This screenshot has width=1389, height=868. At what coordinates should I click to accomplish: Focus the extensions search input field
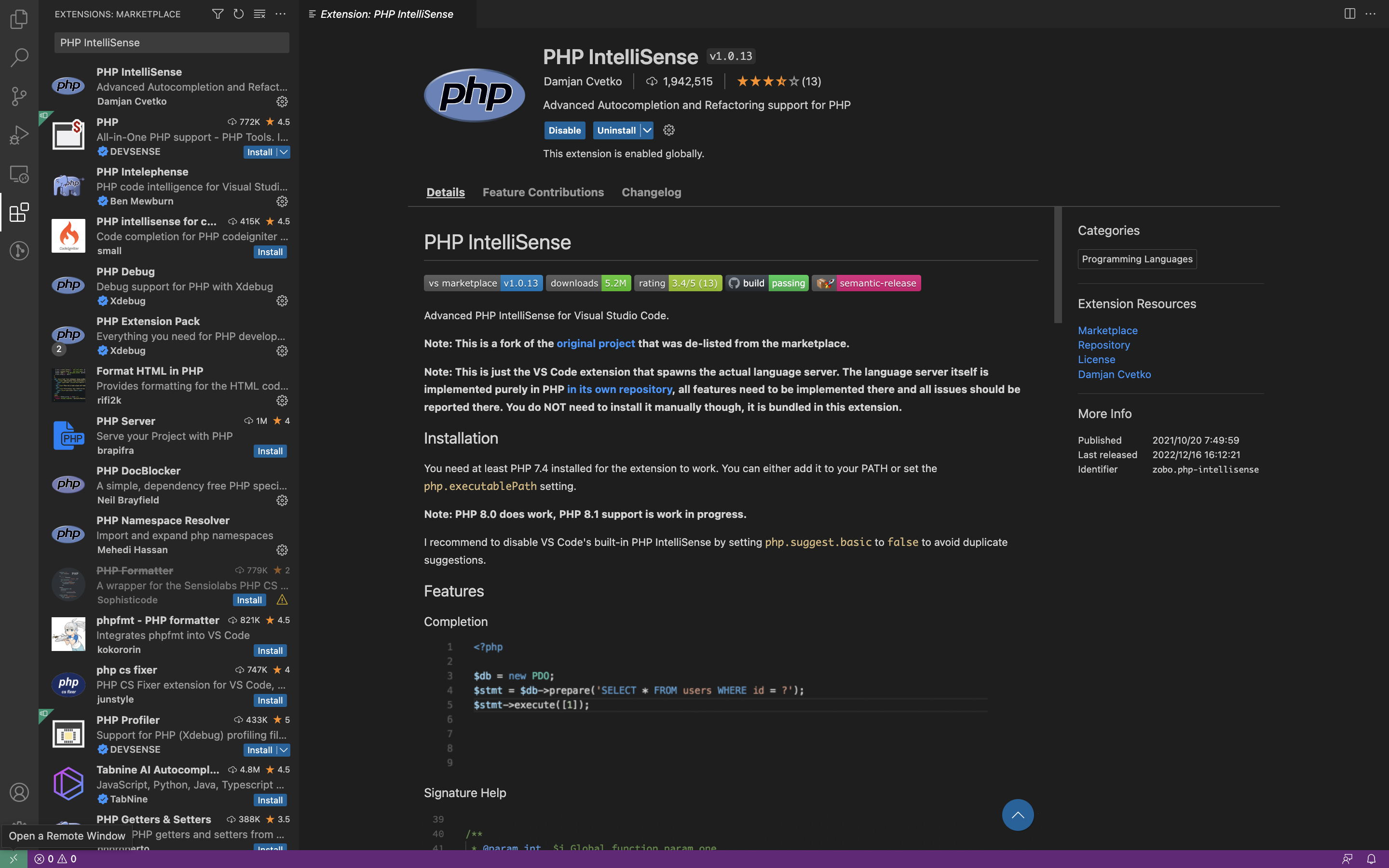(172, 42)
